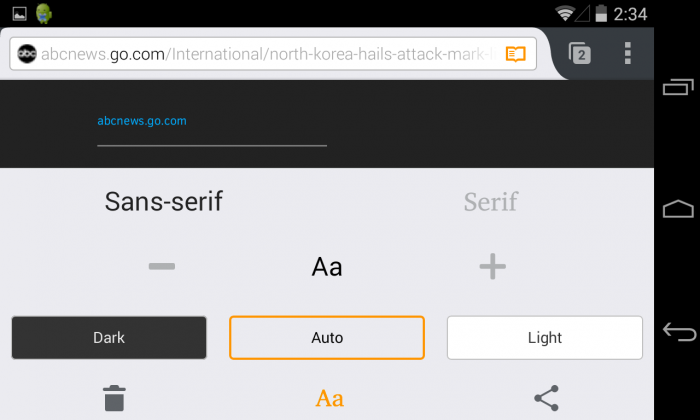Increase font size with plus button

(492, 266)
